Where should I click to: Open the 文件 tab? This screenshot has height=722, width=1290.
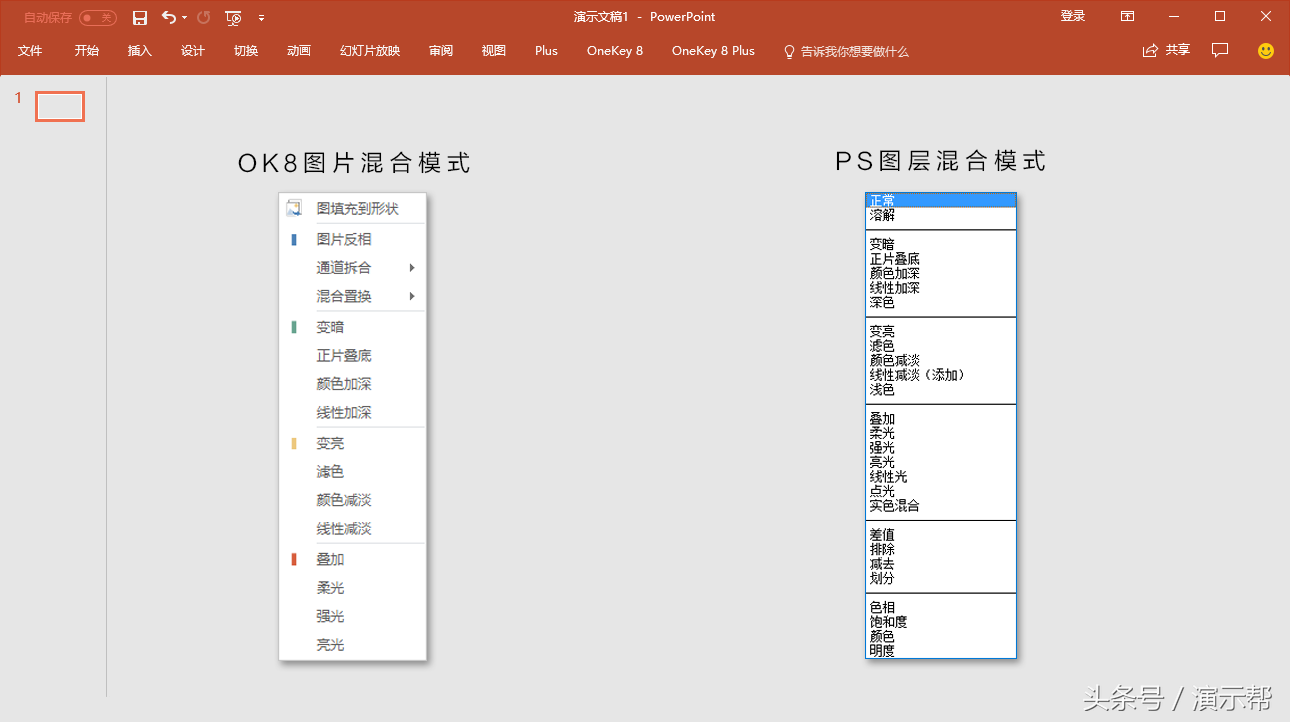(30, 51)
